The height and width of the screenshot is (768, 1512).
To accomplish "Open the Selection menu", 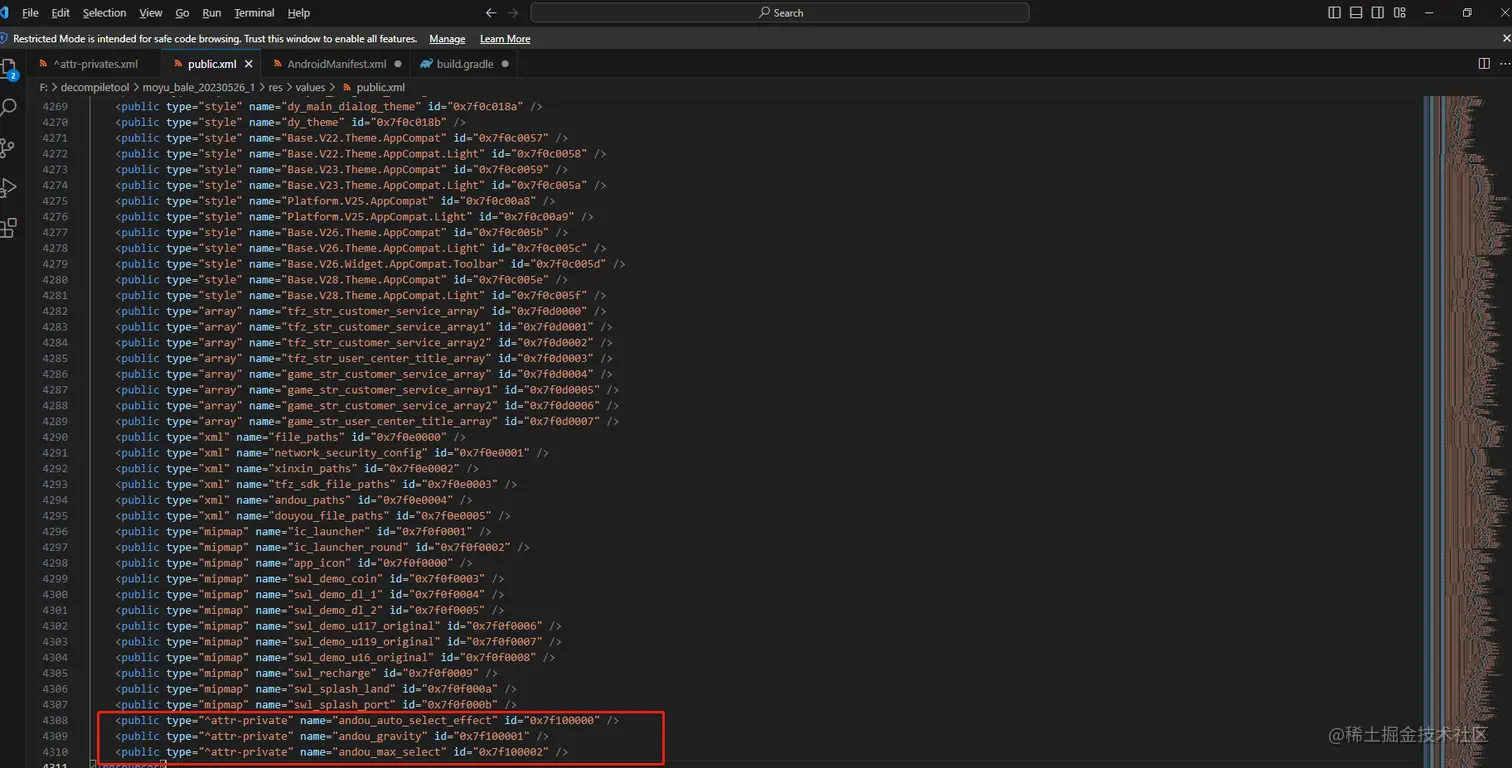I will click(x=104, y=13).
